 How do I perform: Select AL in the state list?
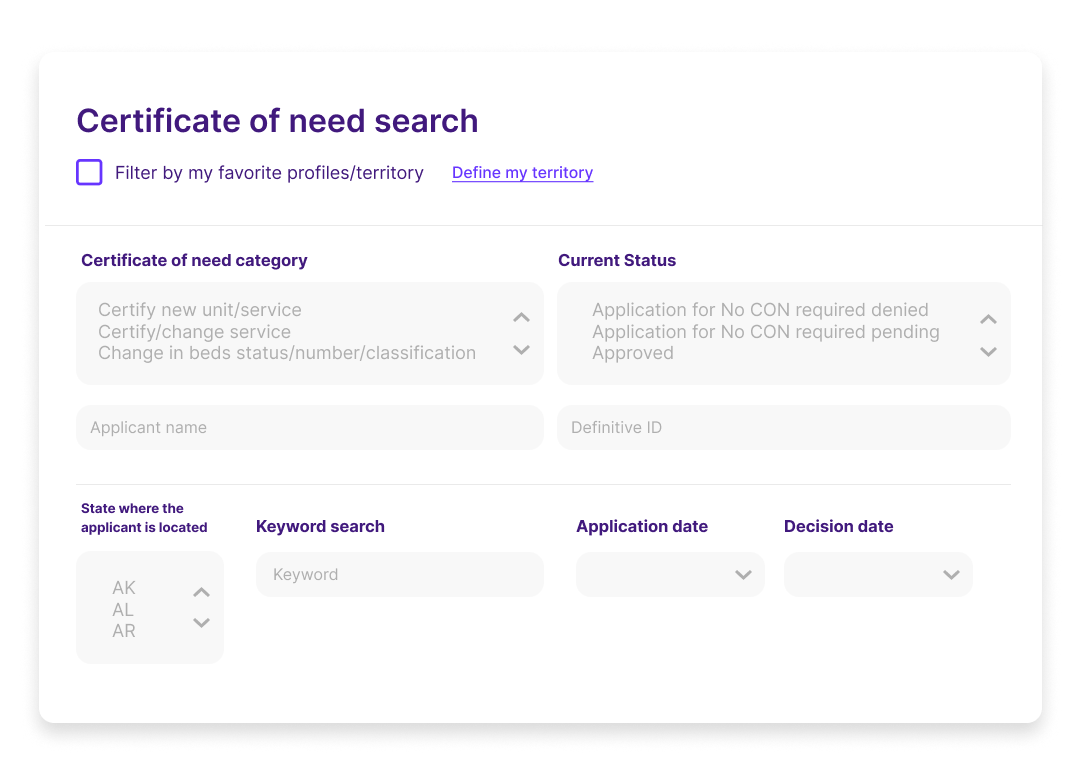click(124, 609)
